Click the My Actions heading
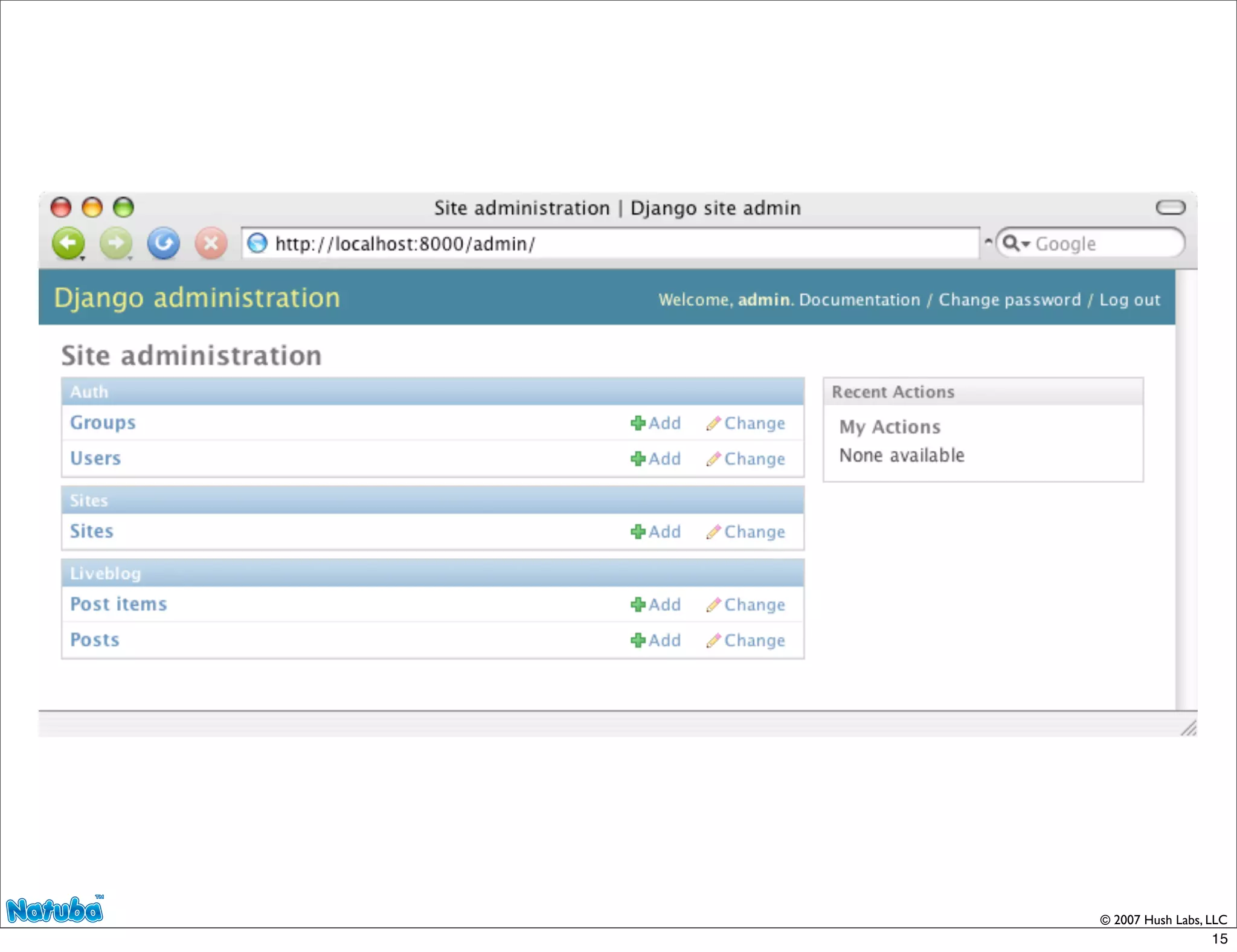The width and height of the screenshot is (1237, 952). (890, 427)
